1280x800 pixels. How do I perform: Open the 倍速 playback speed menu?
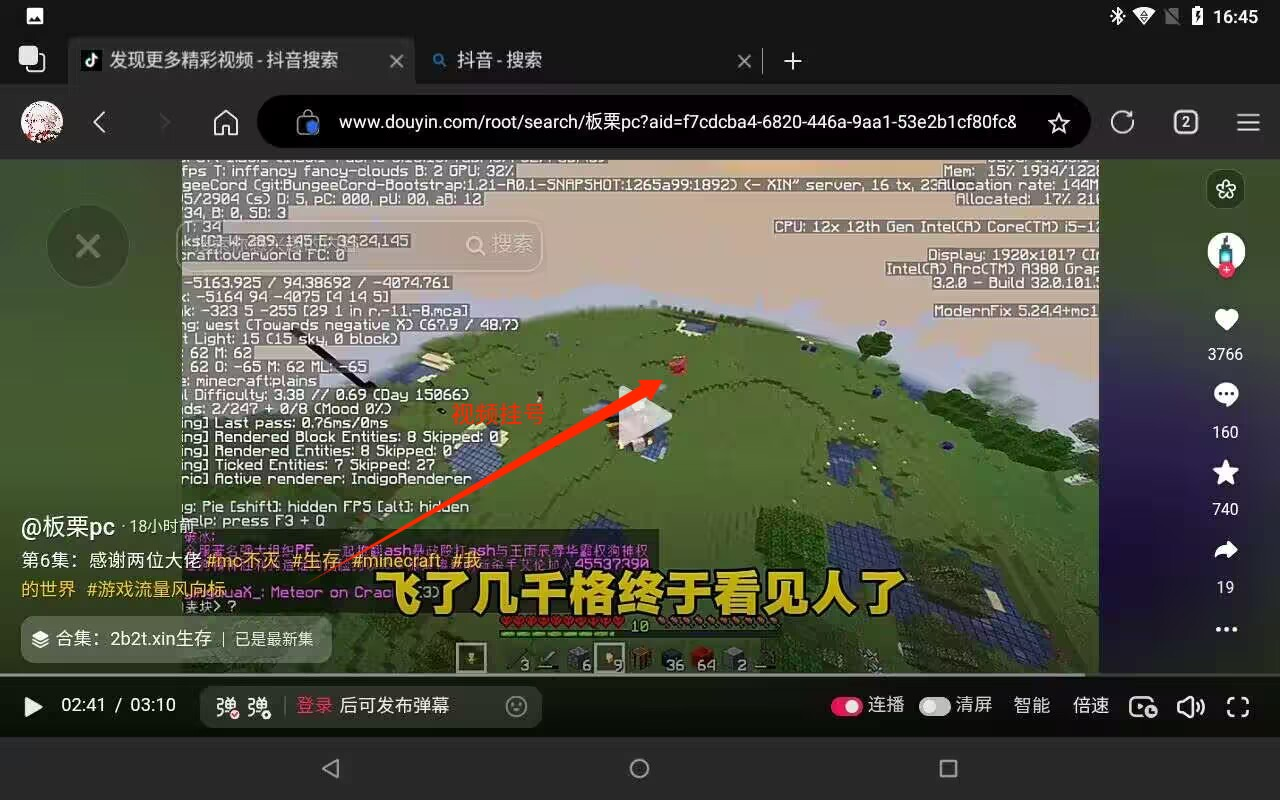point(1091,706)
